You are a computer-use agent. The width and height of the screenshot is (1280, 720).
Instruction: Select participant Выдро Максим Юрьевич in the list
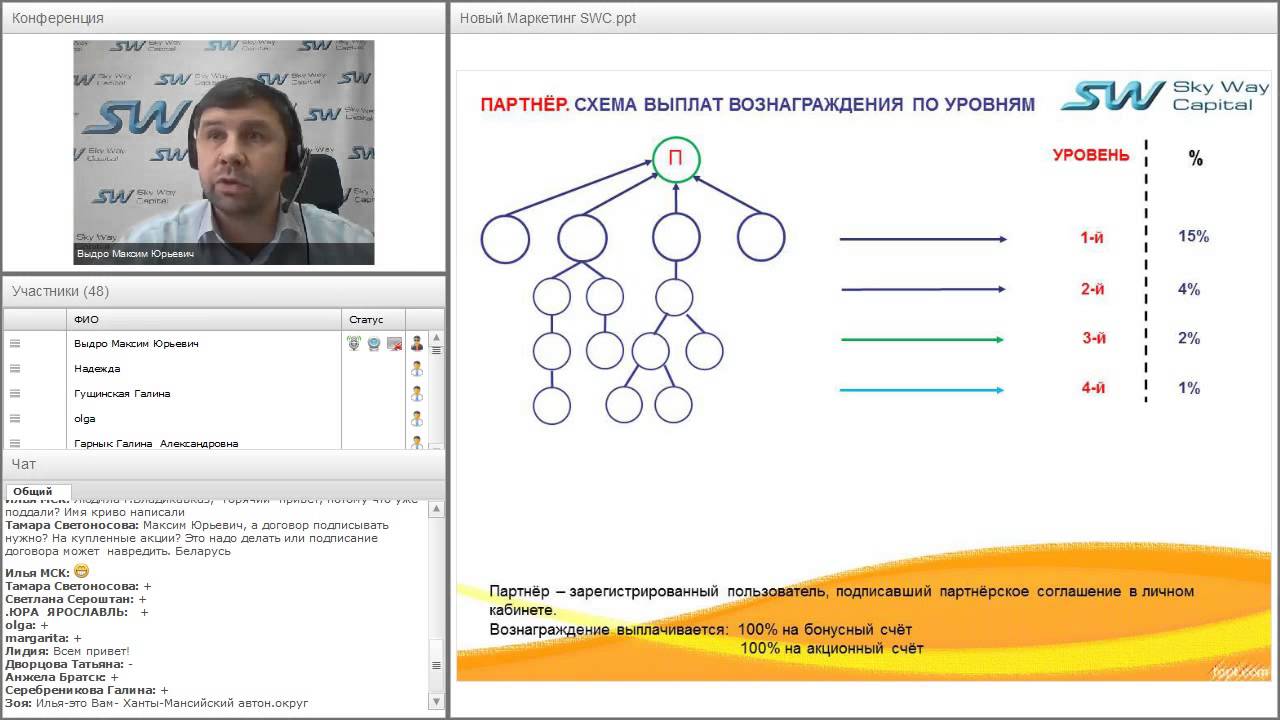136,343
